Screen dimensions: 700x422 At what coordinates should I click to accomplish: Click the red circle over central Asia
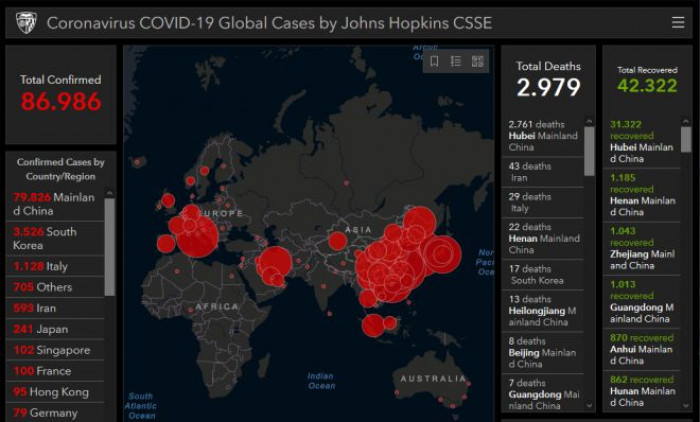pos(338,241)
